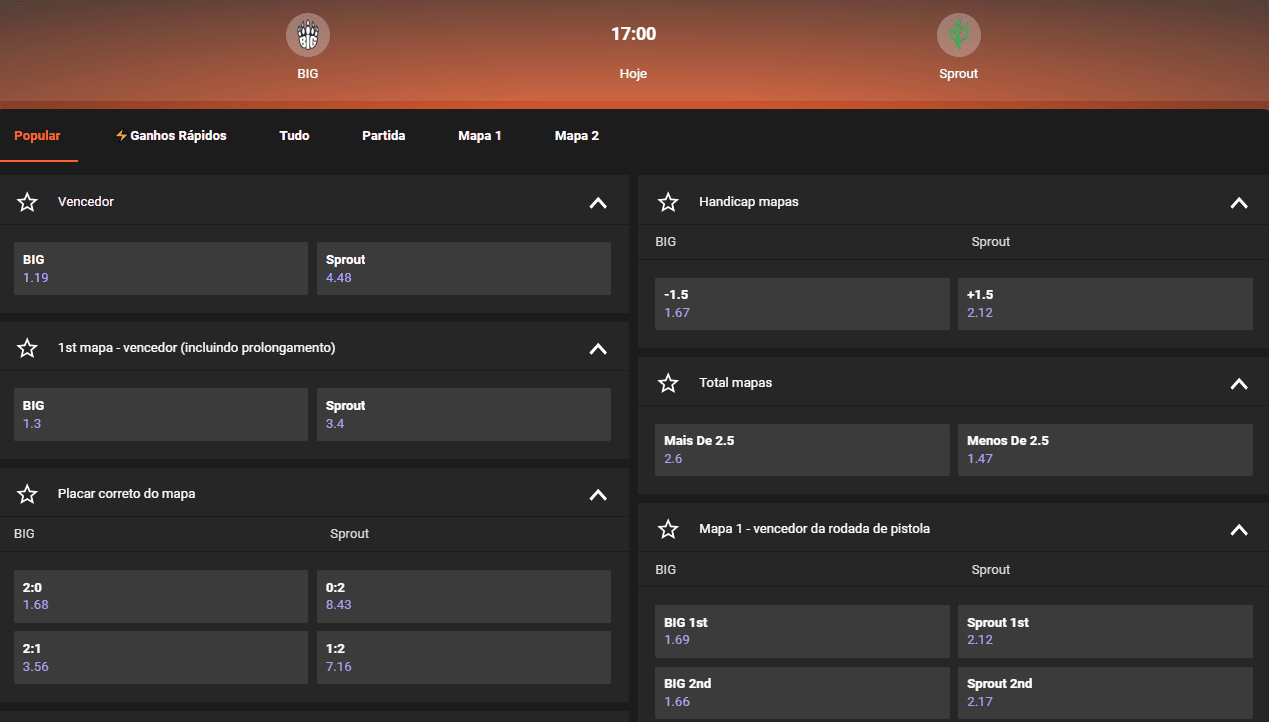Favorite the Handicap mapas market star
This screenshot has height=722, width=1269.
668,202
